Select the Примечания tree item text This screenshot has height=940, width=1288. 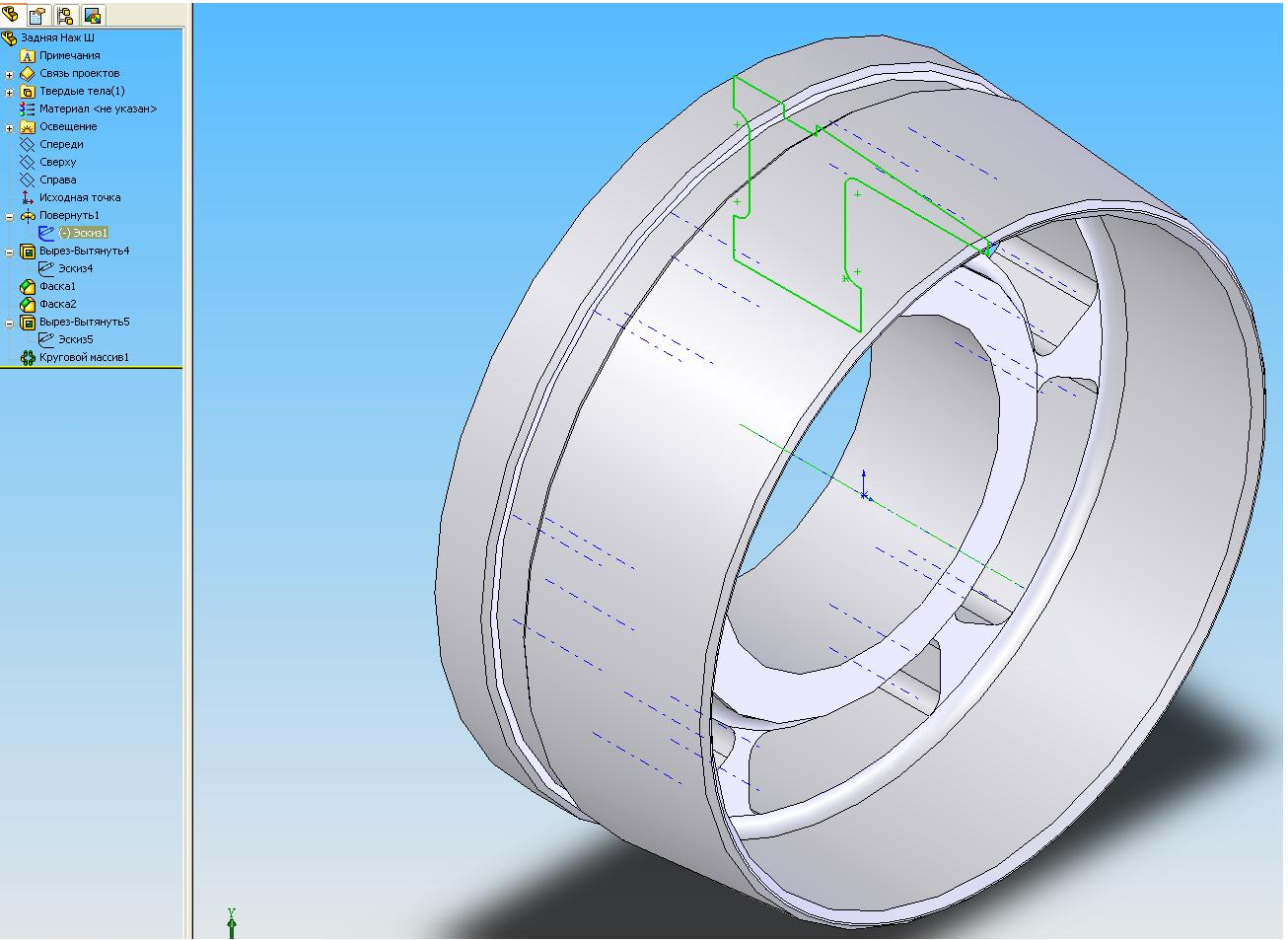point(69,55)
